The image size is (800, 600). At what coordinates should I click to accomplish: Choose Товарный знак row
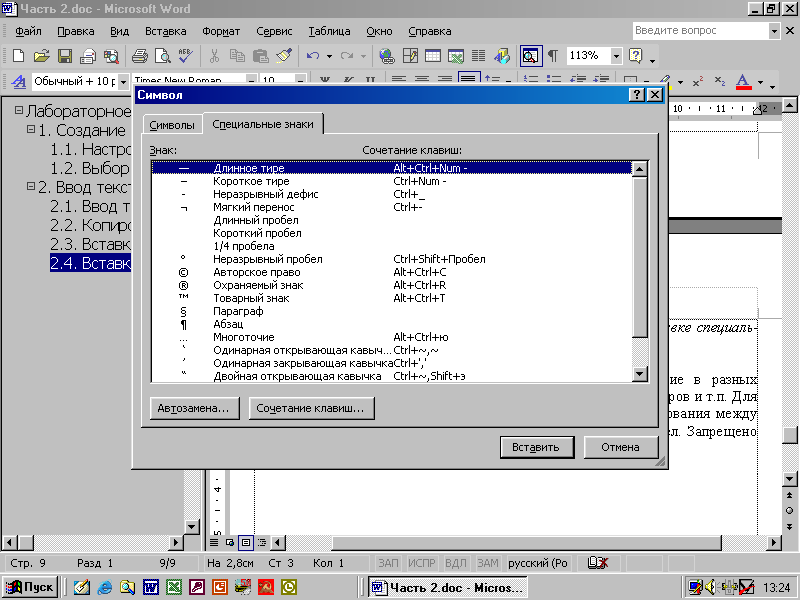coord(391,298)
